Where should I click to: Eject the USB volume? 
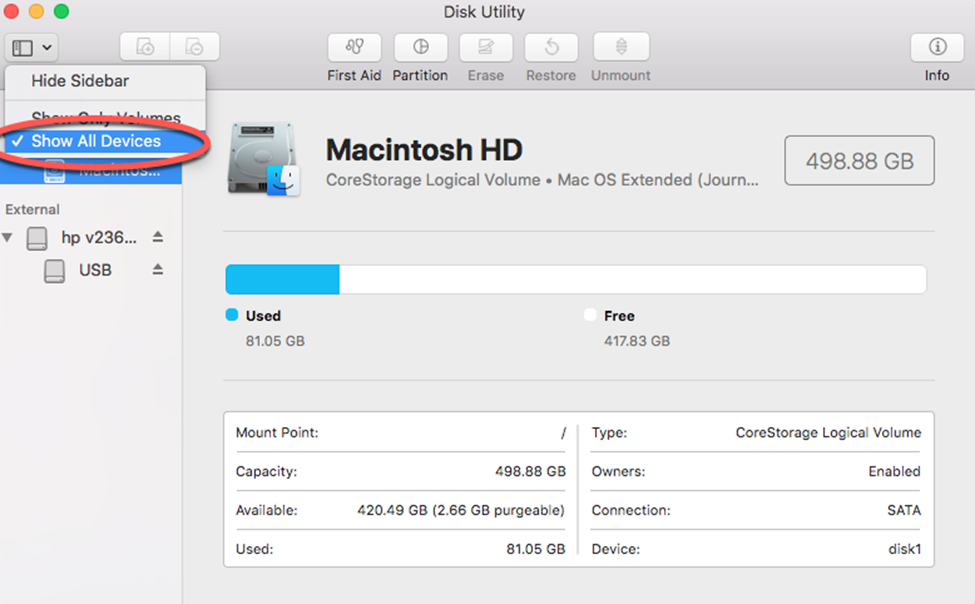(x=157, y=270)
